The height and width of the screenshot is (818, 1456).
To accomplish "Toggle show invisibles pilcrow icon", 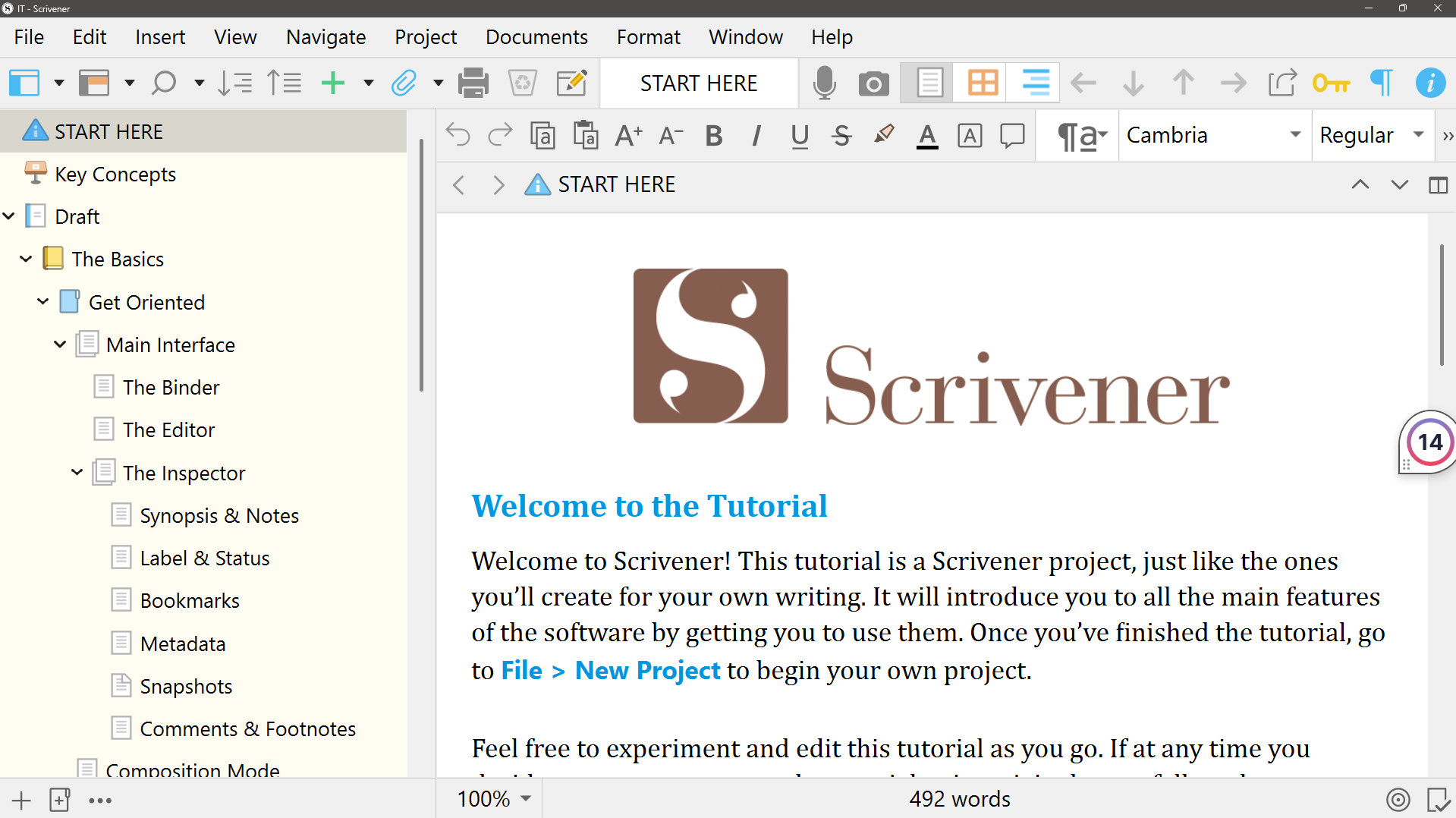I will [1382, 82].
